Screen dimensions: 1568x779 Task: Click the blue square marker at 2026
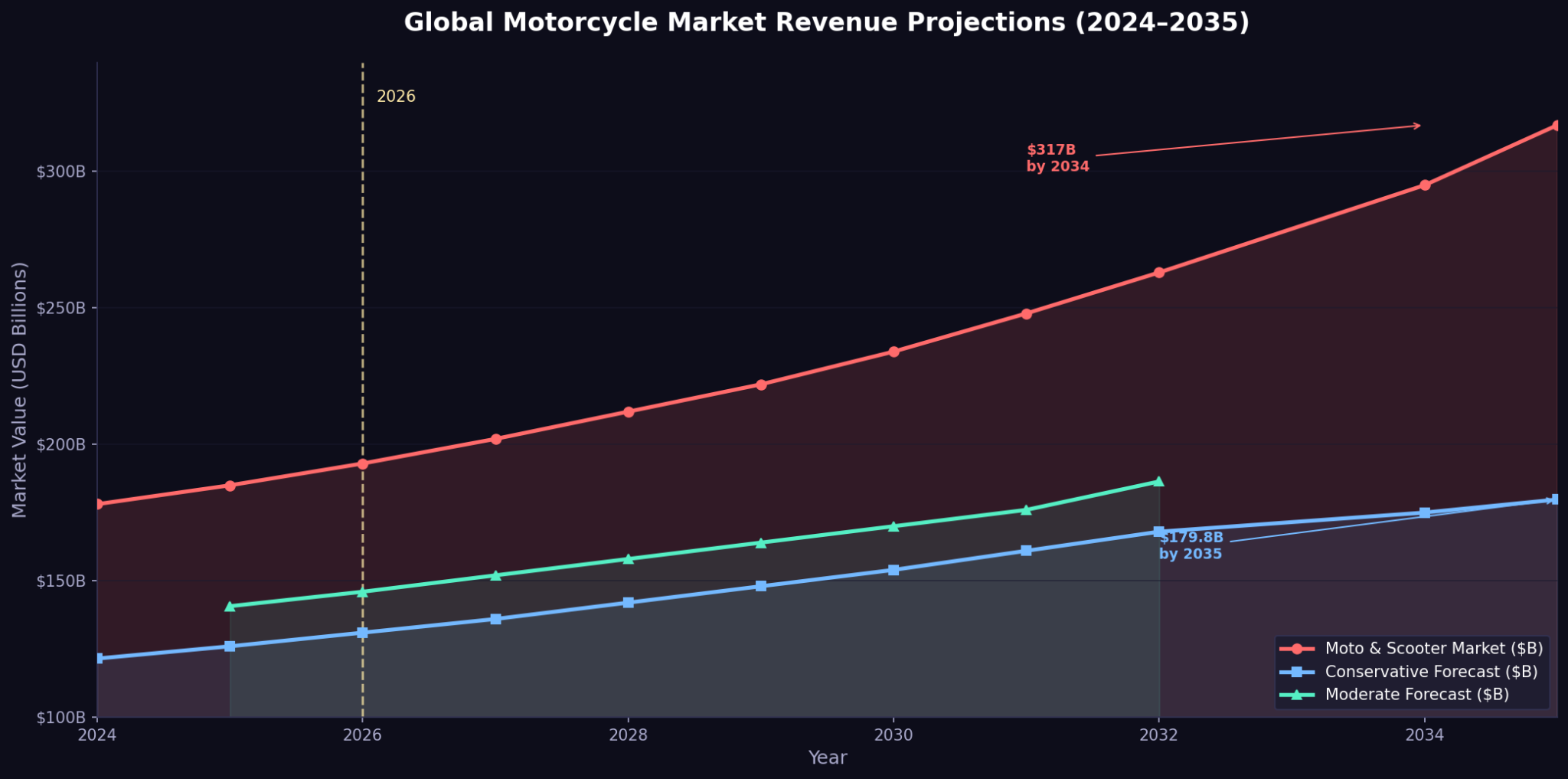coord(362,633)
